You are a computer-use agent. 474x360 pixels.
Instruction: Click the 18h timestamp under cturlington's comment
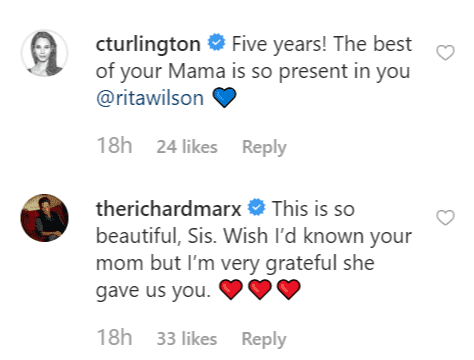[x=114, y=146]
